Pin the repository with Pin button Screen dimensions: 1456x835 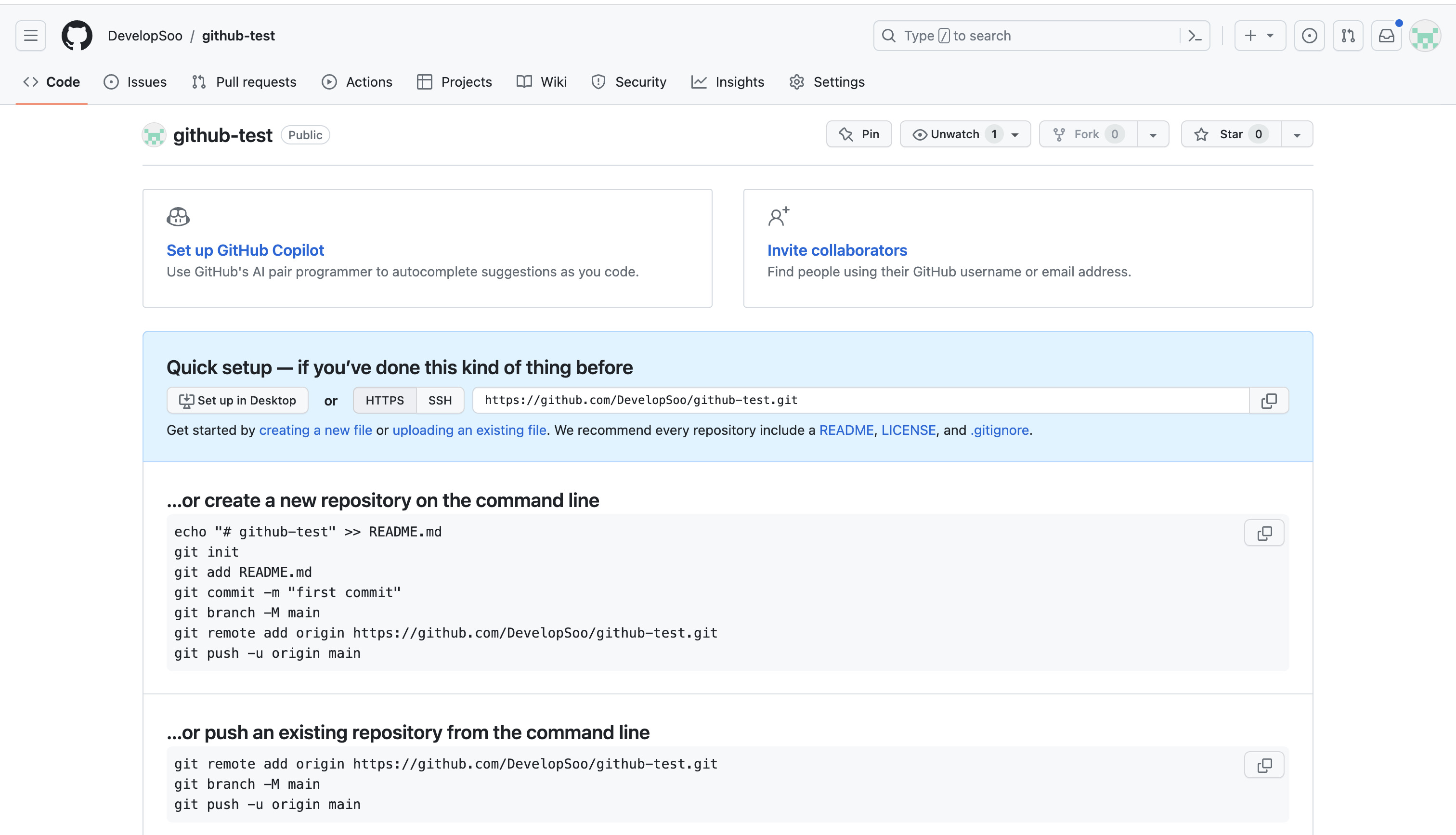[x=858, y=134]
